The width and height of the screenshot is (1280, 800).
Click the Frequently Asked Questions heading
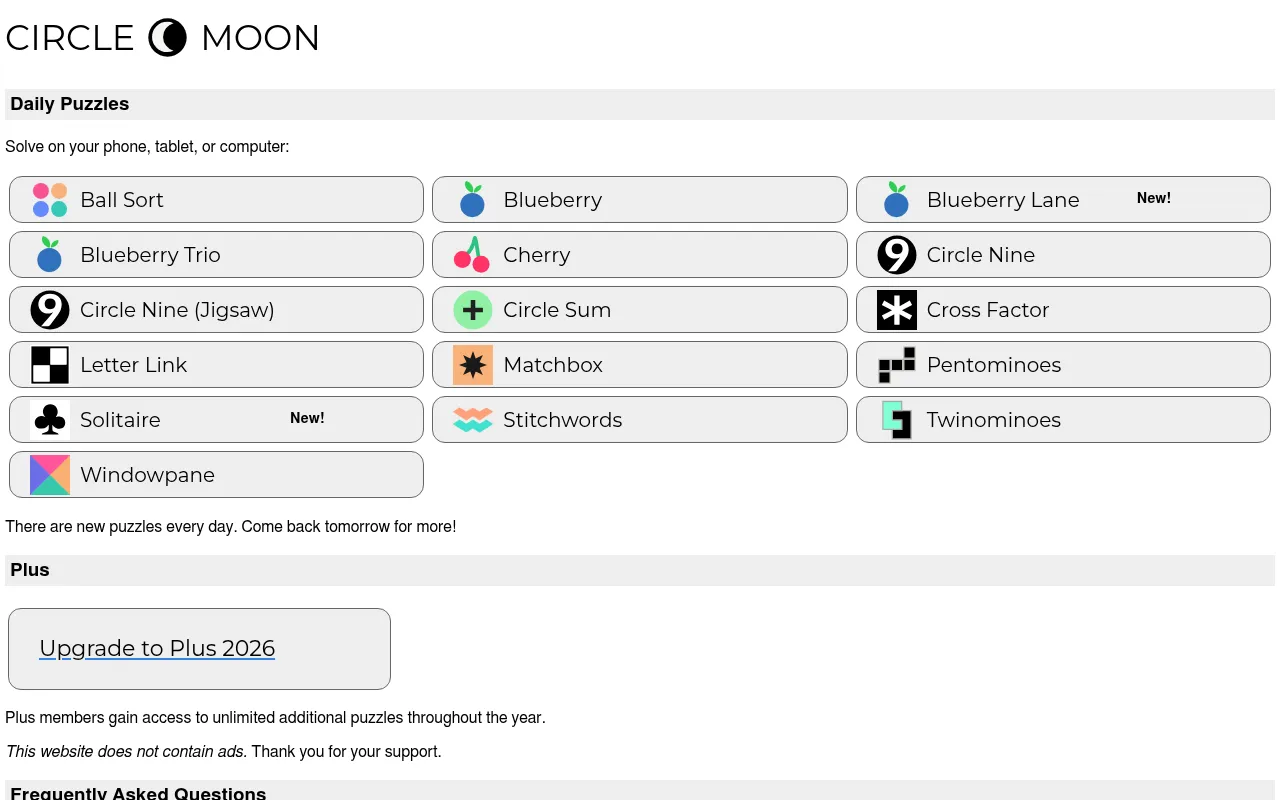138,793
